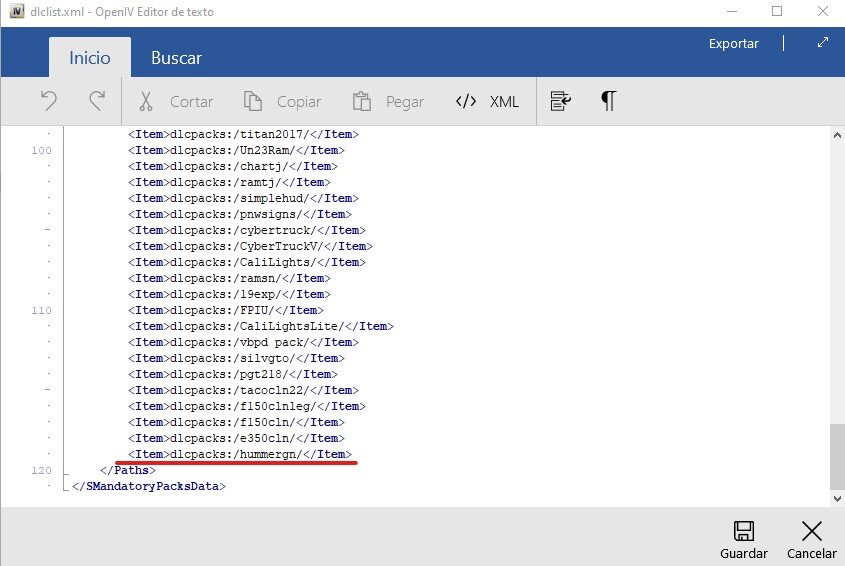Close the OpenIV editor window
Viewport: 845px width, 566px height.
click(x=822, y=11)
